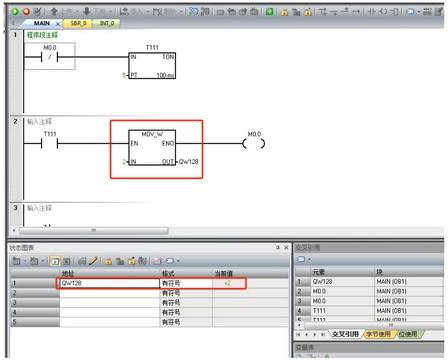Image resolution: width=448 pixels, height=362 pixels.
Task: Switch to the 字节使用 tab
Action: pyautogui.click(x=378, y=334)
